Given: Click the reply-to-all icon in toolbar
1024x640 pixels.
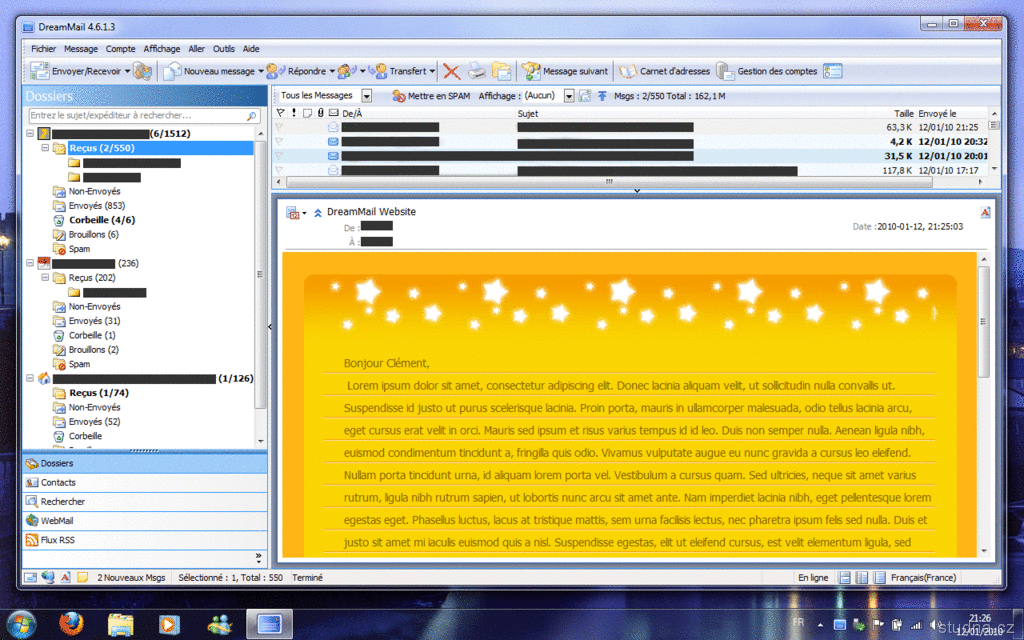Looking at the screenshot, I should tap(347, 71).
